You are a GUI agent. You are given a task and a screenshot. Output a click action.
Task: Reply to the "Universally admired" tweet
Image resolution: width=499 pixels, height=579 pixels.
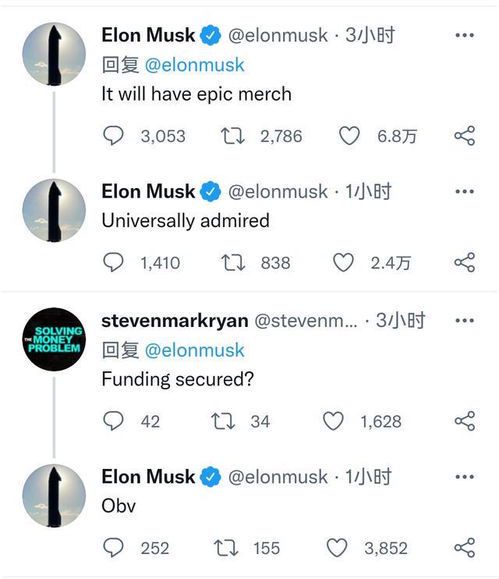point(113,262)
